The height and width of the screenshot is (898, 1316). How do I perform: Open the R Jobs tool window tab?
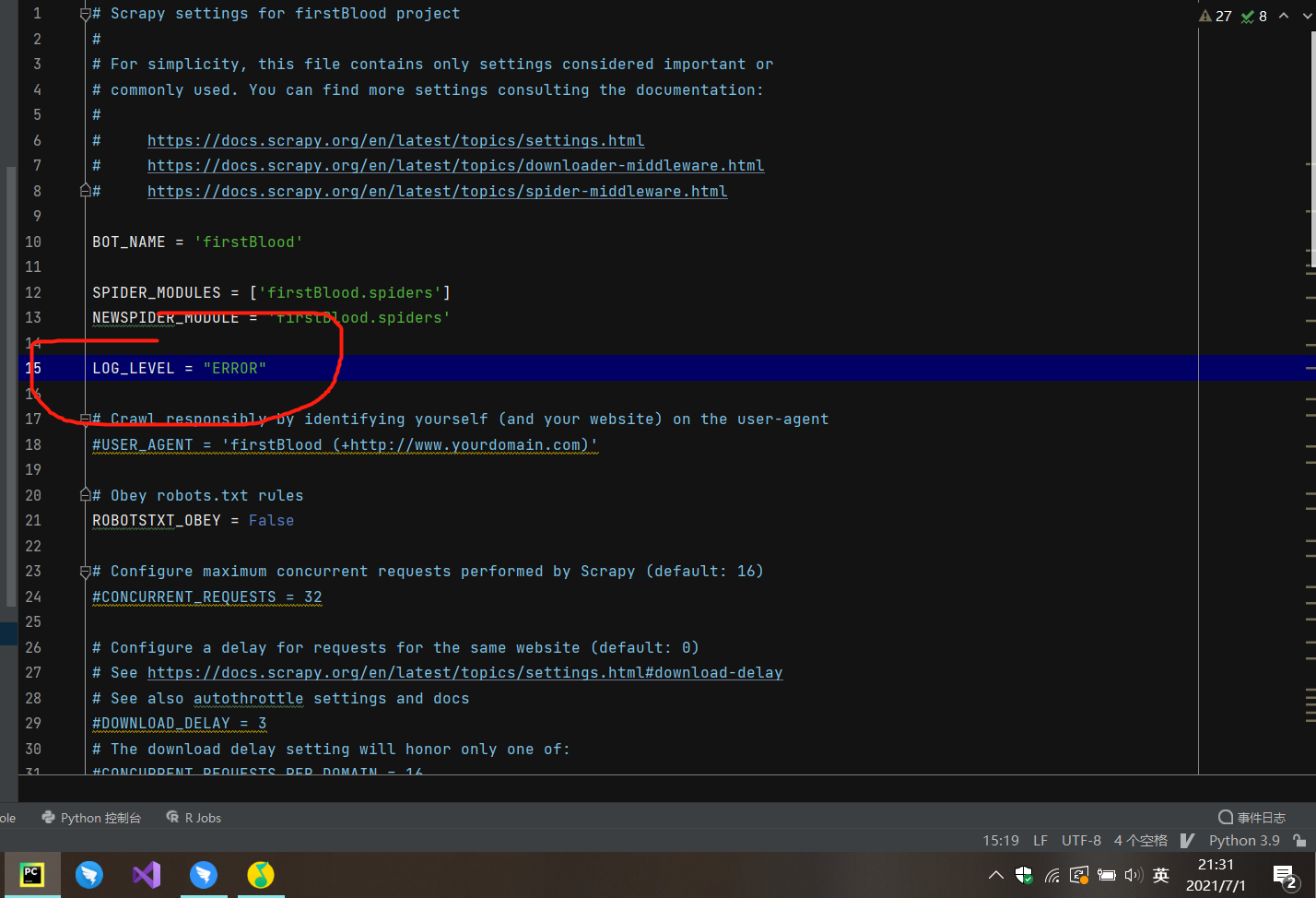194,818
